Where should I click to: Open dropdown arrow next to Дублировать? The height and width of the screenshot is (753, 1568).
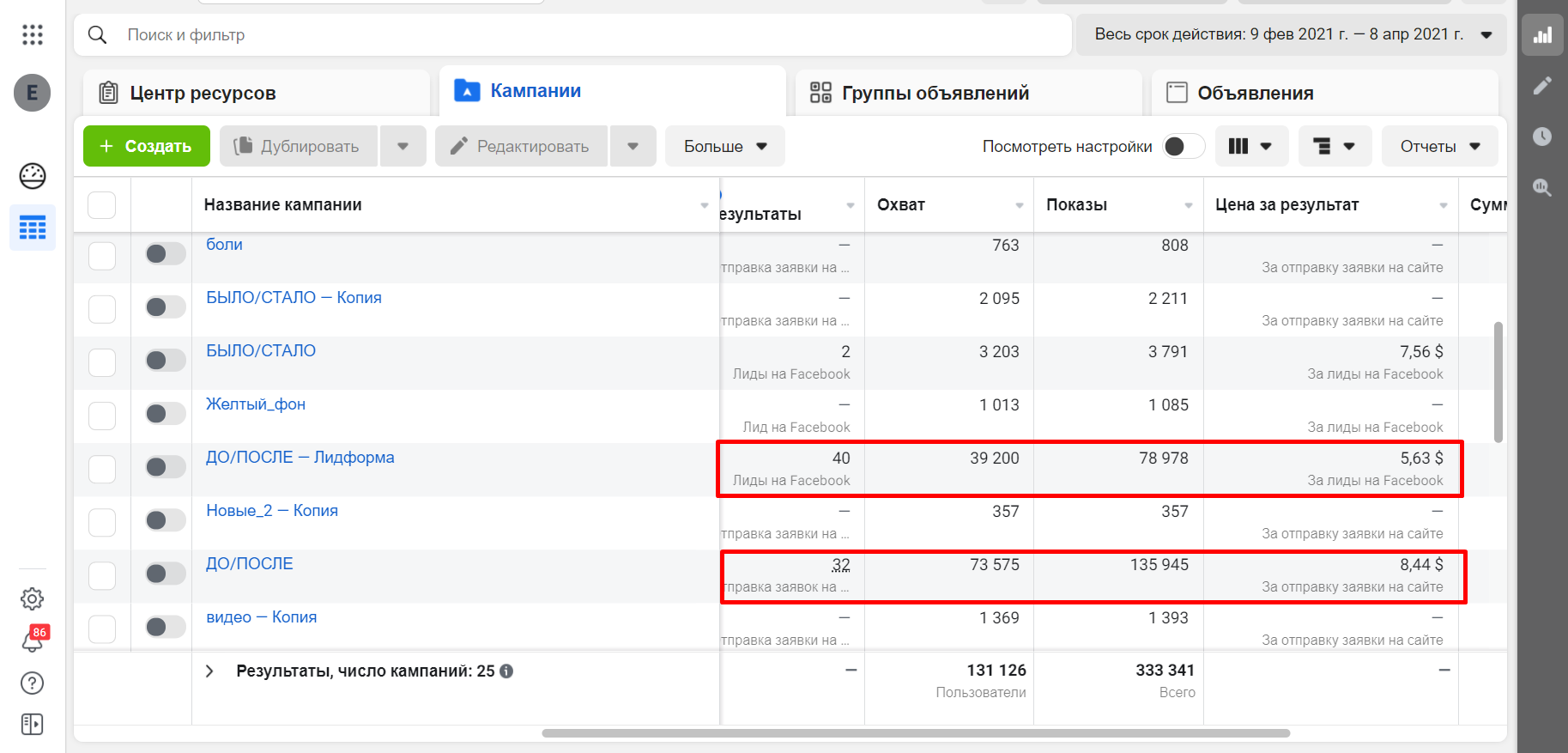point(403,146)
